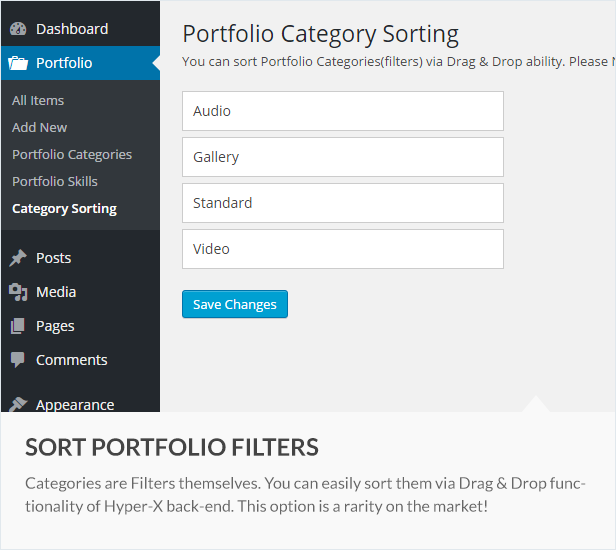Screen dimensions: 616x550
Task: Open the Media menu label
Action: 56,292
